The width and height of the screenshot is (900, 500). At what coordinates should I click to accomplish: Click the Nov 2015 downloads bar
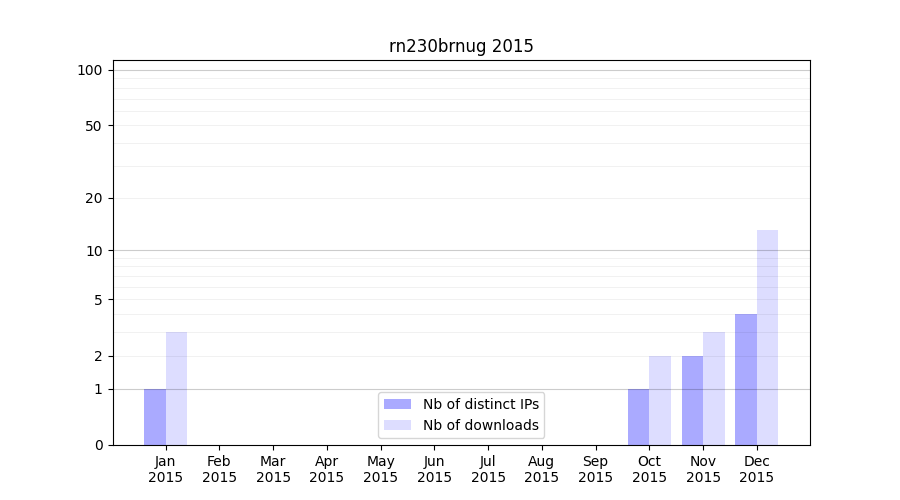click(x=714, y=389)
